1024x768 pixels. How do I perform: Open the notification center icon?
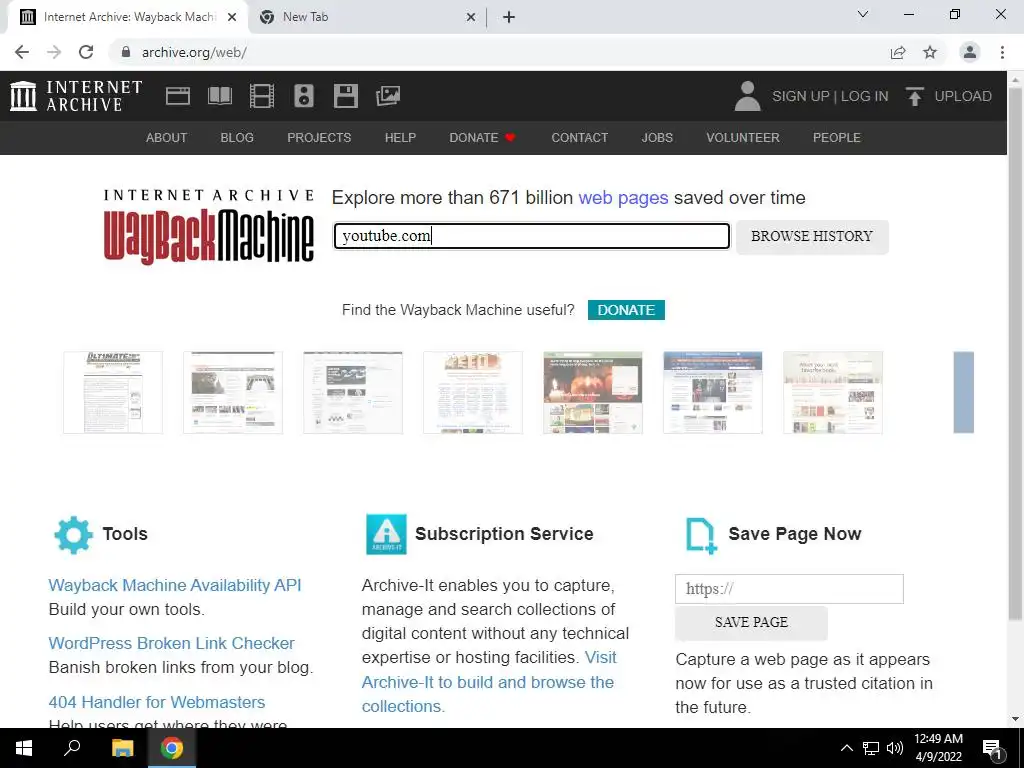tap(993, 748)
